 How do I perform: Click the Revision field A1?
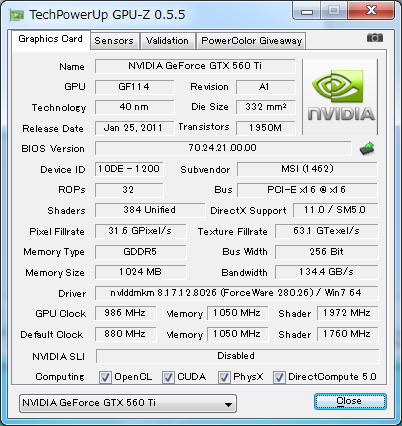(266, 87)
